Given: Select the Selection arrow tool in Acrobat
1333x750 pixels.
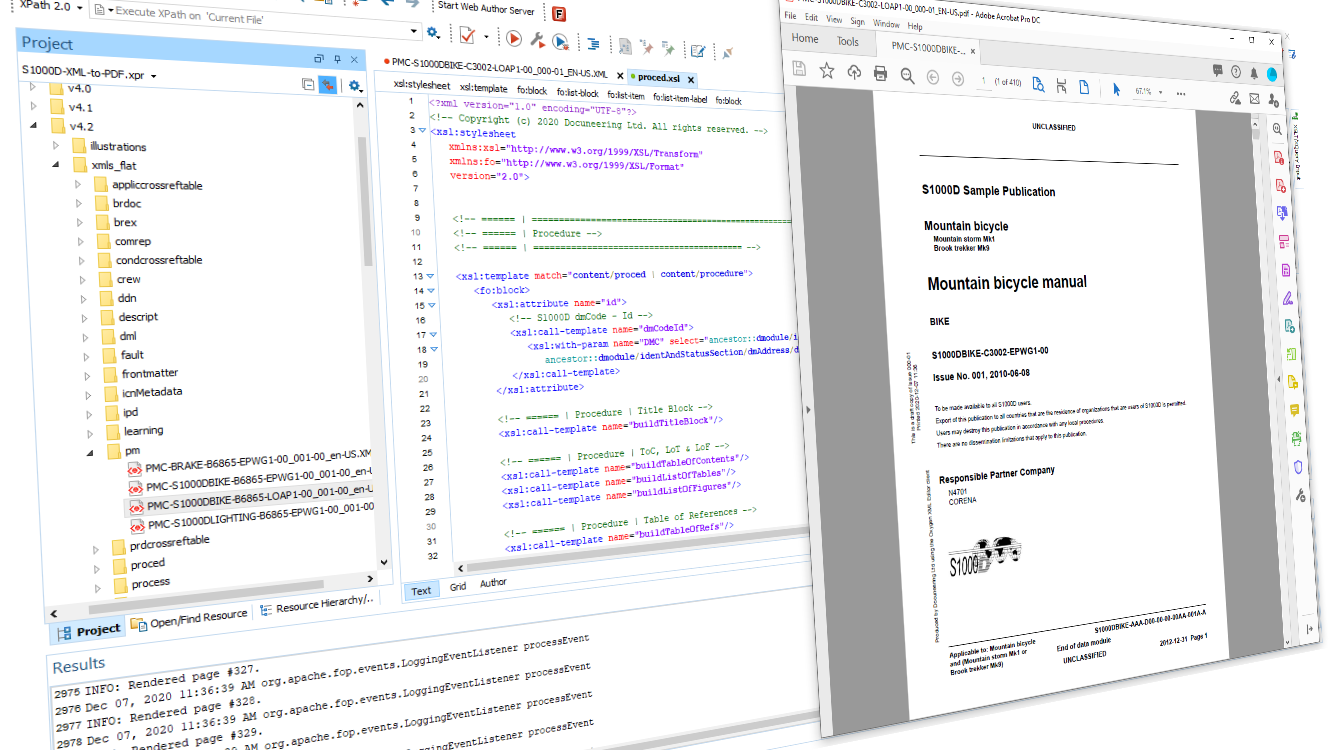Looking at the screenshot, I should tap(1116, 89).
